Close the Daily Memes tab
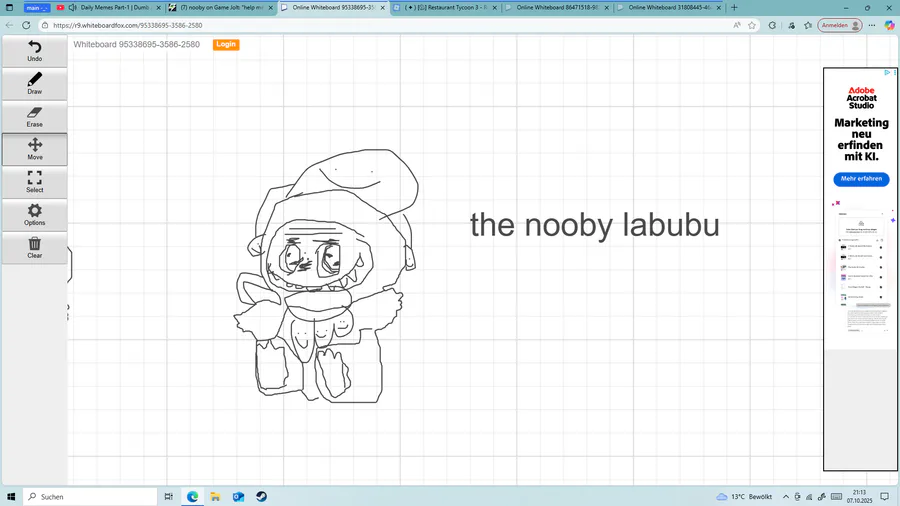900x506 pixels. (x=158, y=7)
